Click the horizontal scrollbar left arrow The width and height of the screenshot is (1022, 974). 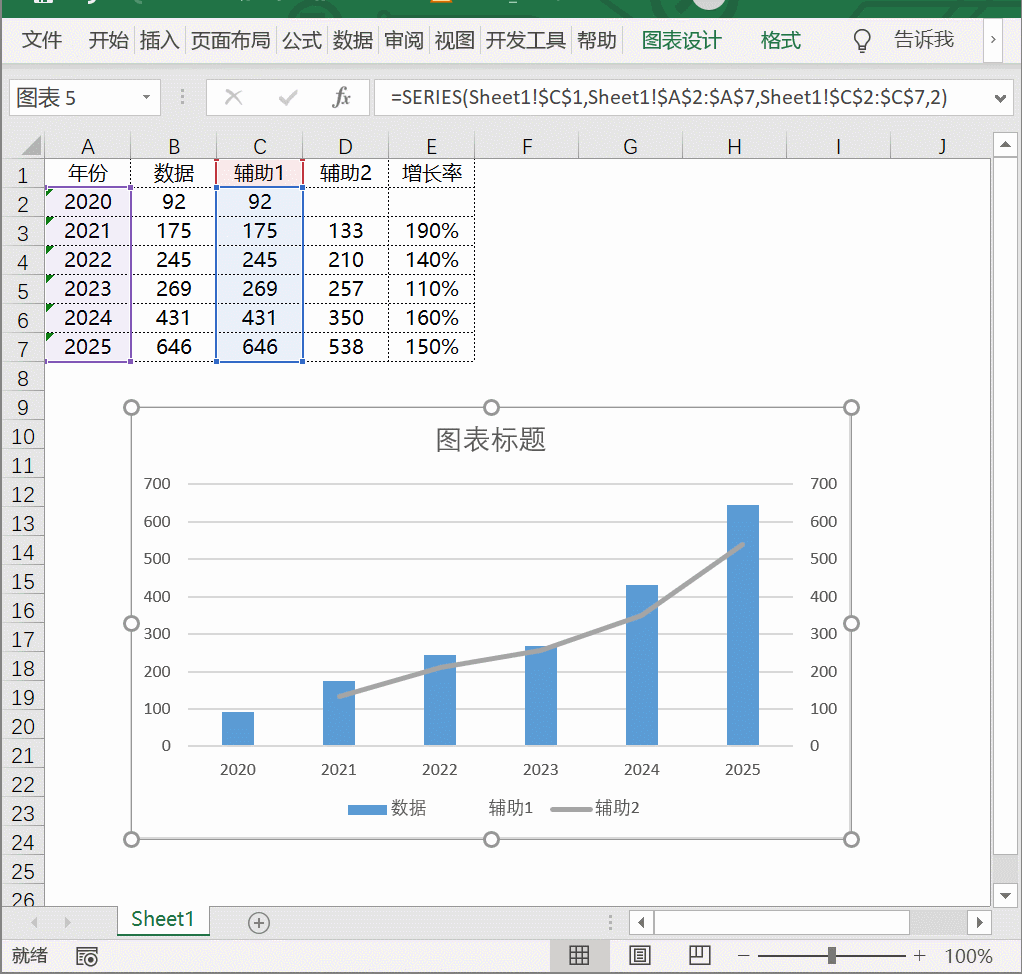point(641,922)
